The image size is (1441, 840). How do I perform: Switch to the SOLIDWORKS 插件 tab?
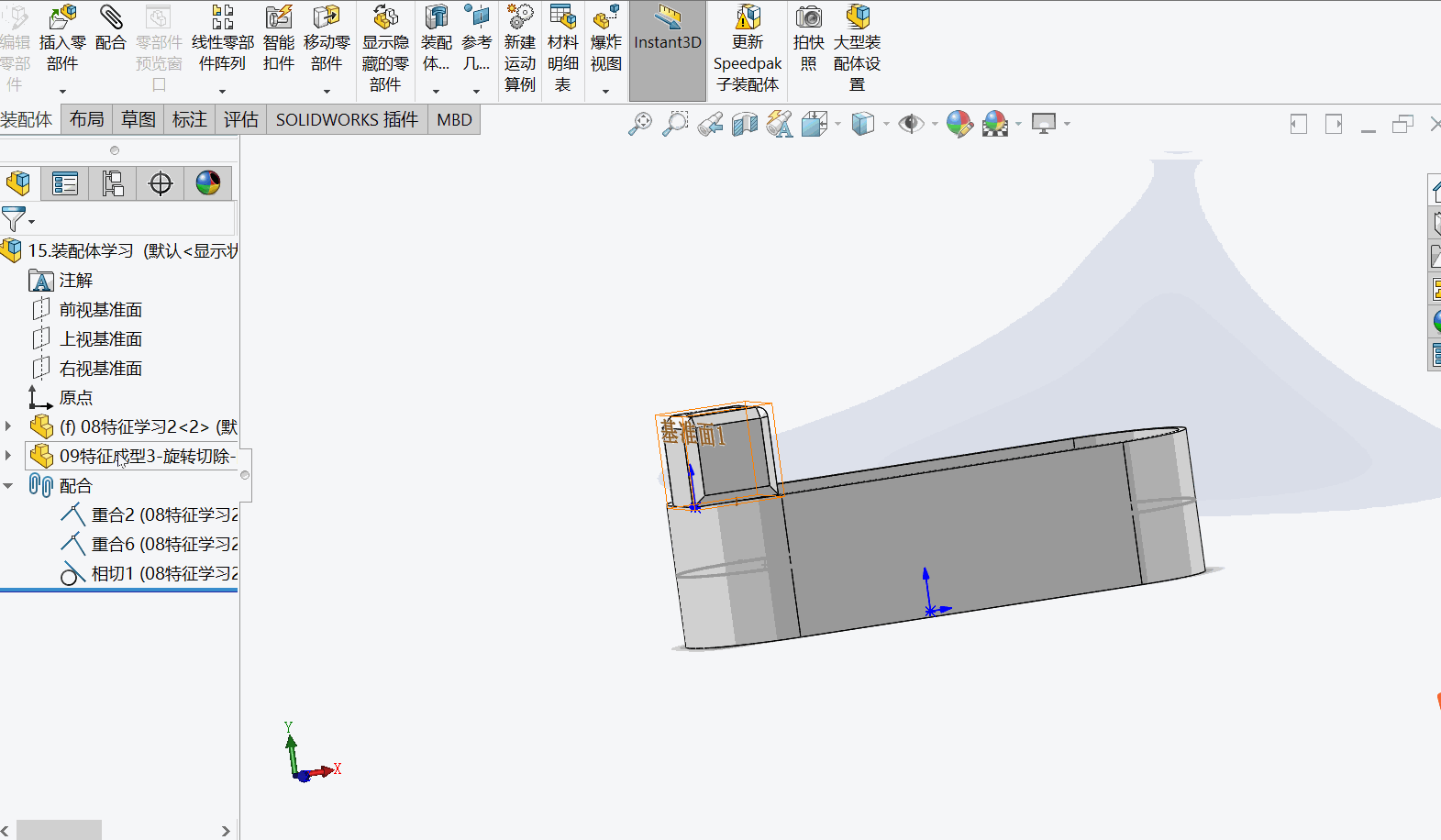[348, 120]
